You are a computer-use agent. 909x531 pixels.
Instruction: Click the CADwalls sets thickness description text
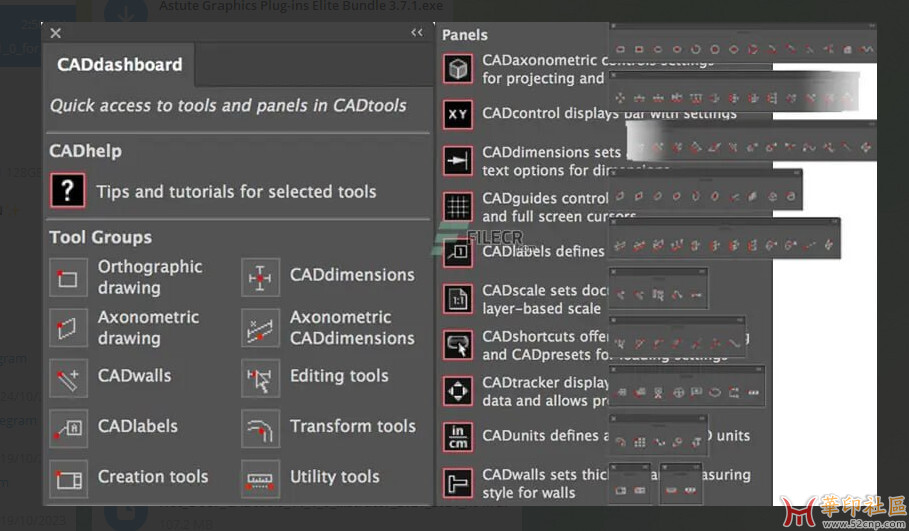pos(545,483)
